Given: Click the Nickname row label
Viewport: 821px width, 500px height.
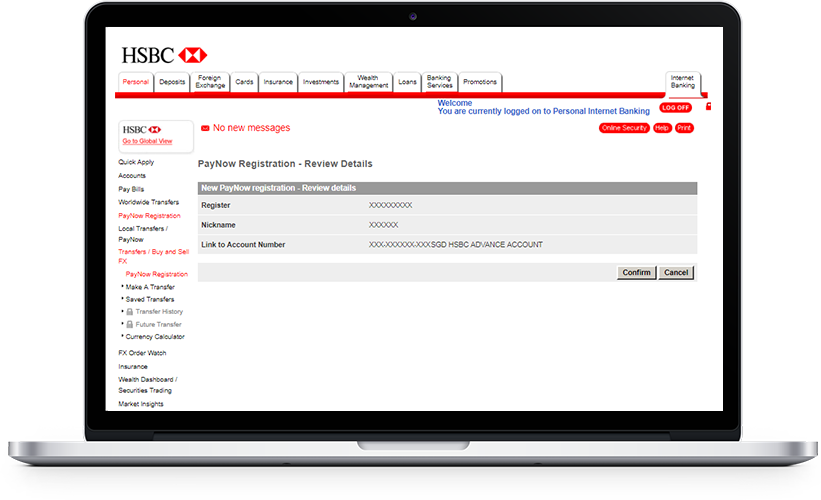Looking at the screenshot, I should point(218,225).
